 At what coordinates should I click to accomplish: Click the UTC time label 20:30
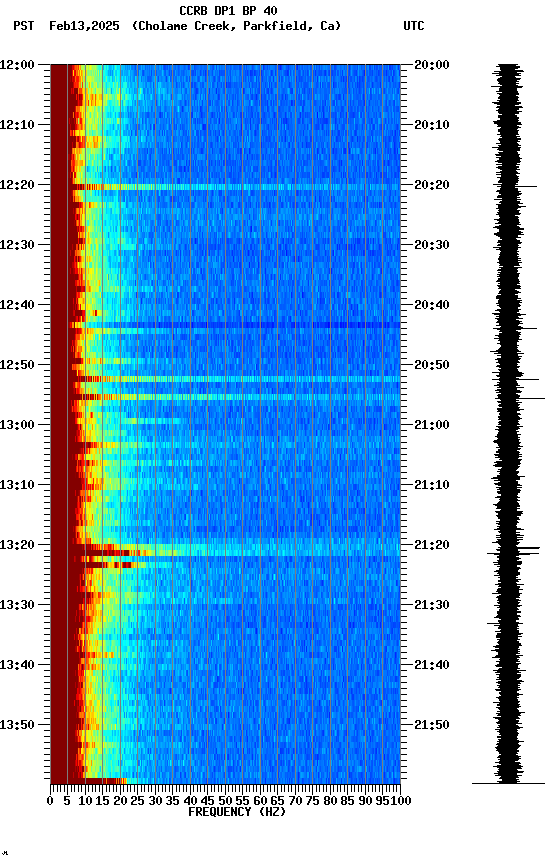tap(432, 245)
